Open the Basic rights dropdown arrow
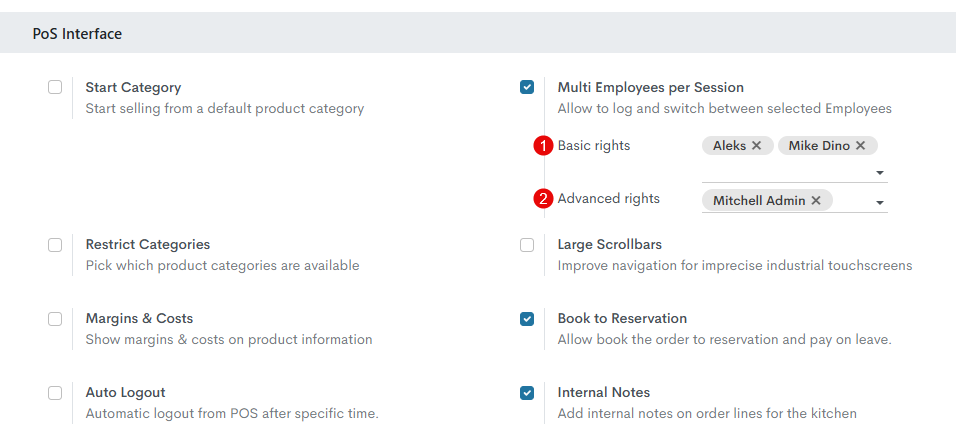The image size is (956, 445). click(x=880, y=173)
